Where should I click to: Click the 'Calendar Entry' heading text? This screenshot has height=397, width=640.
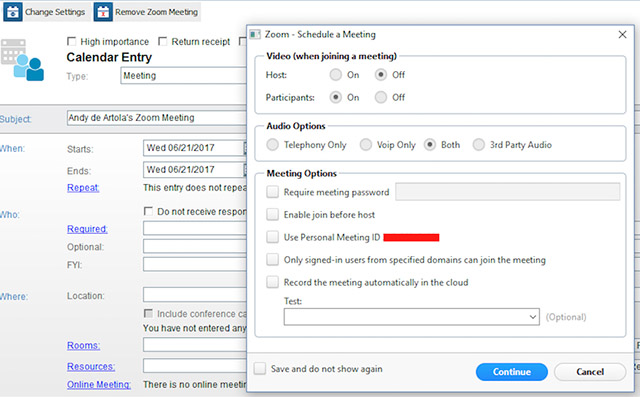tap(109, 57)
